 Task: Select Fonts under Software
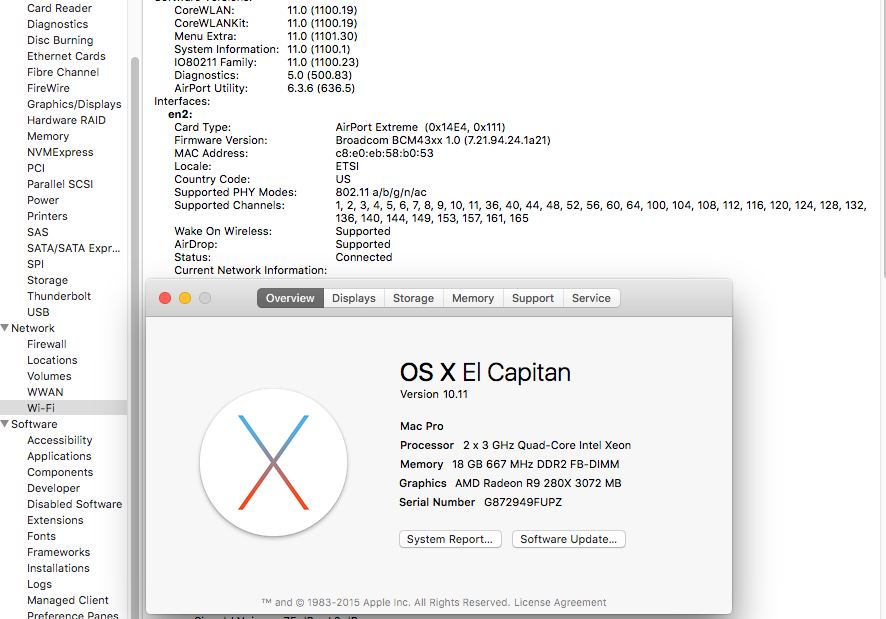41,536
